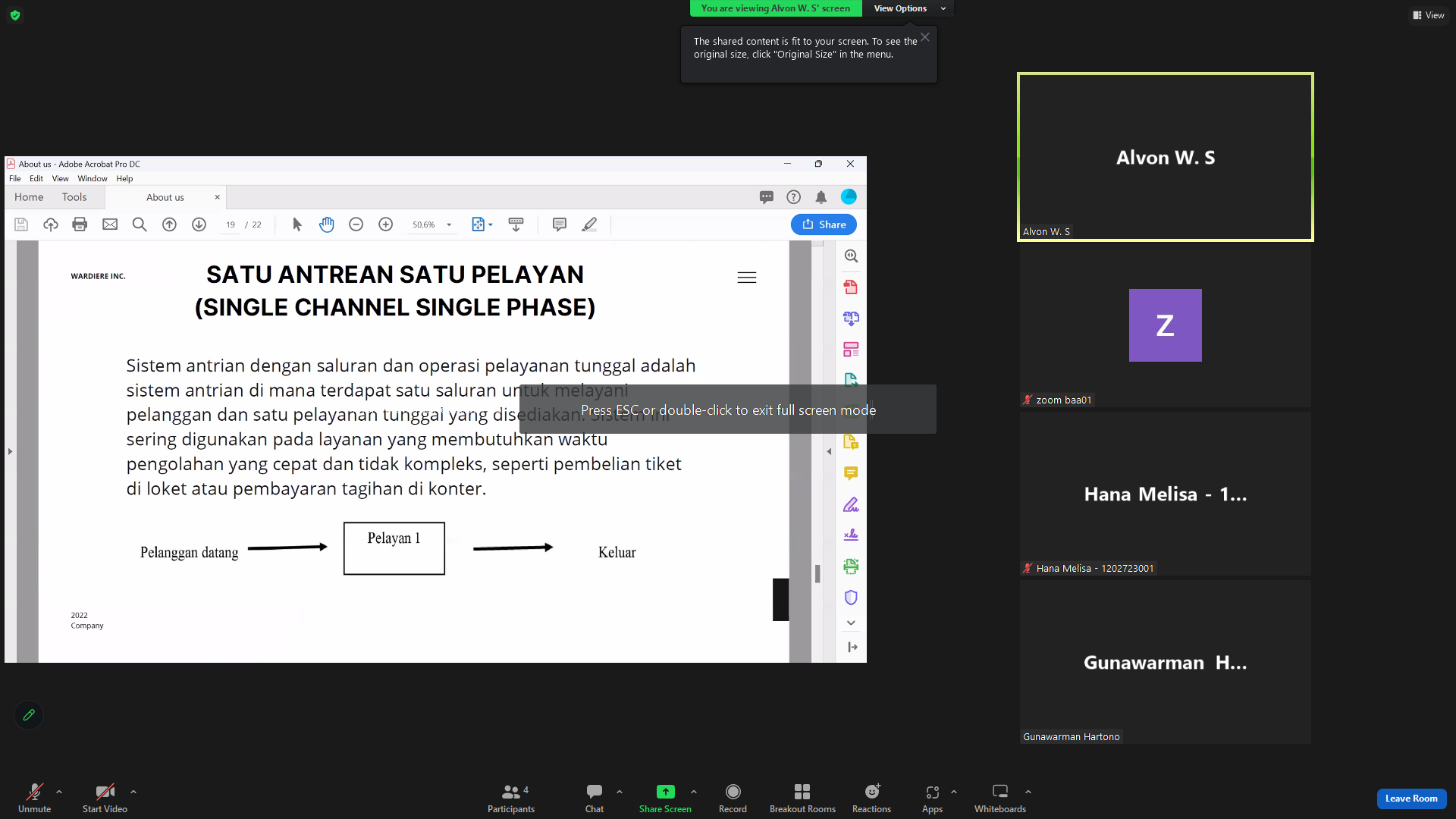1456x819 pixels.
Task: Open Whiteboards
Action: [x=1000, y=798]
